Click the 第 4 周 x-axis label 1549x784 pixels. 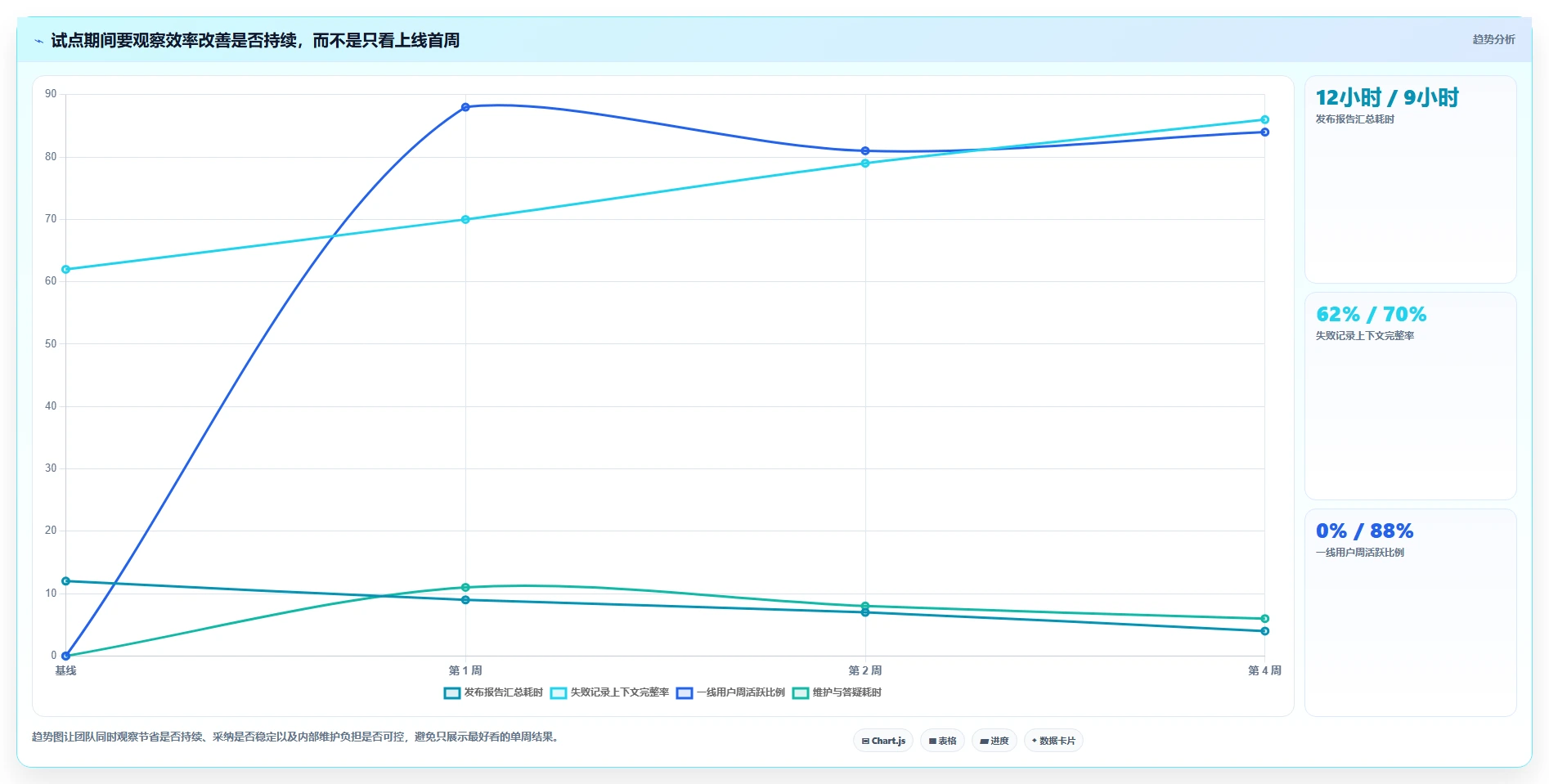pos(1264,670)
